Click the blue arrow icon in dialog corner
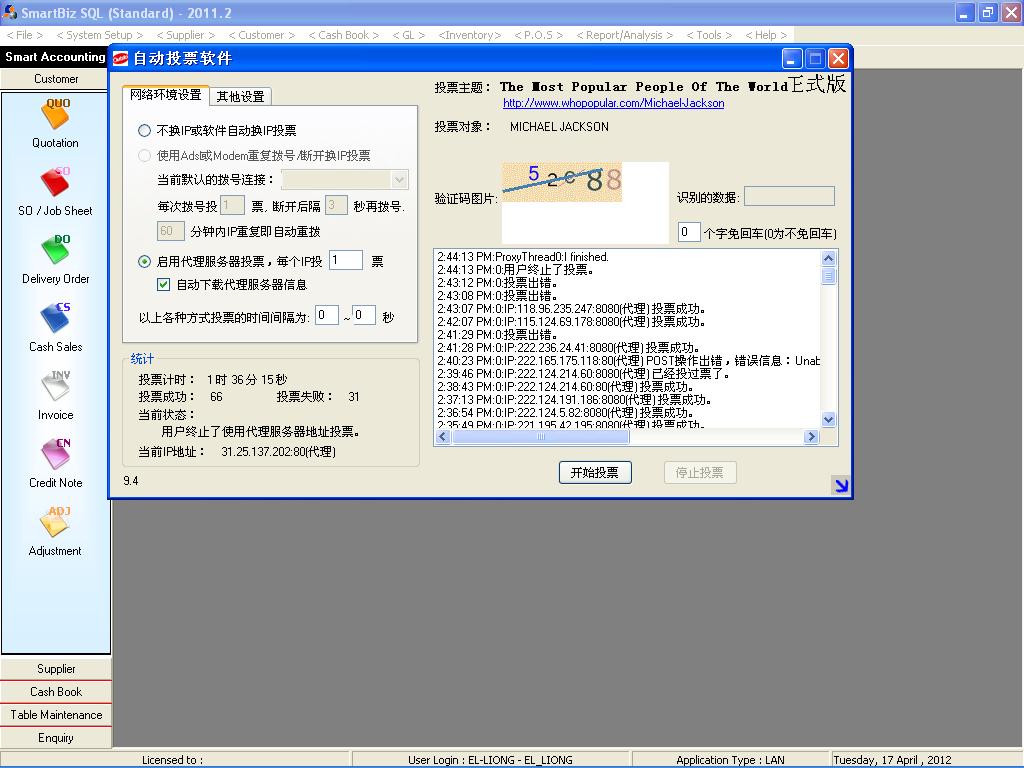 pos(841,486)
